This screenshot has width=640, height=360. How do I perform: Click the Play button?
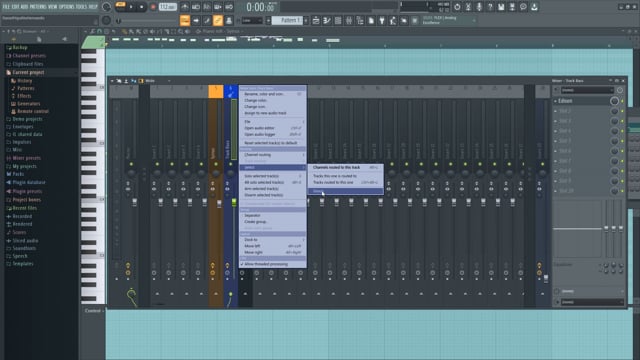click(x=131, y=7)
